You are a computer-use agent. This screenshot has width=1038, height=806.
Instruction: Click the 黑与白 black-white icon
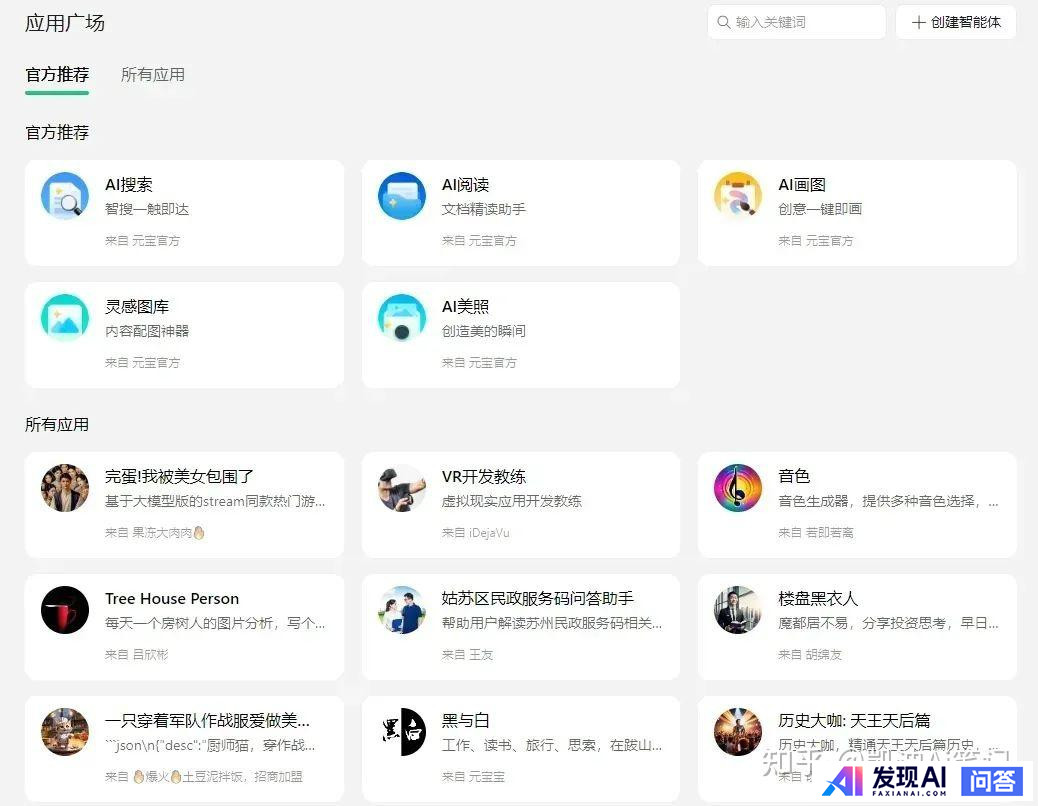(x=401, y=732)
